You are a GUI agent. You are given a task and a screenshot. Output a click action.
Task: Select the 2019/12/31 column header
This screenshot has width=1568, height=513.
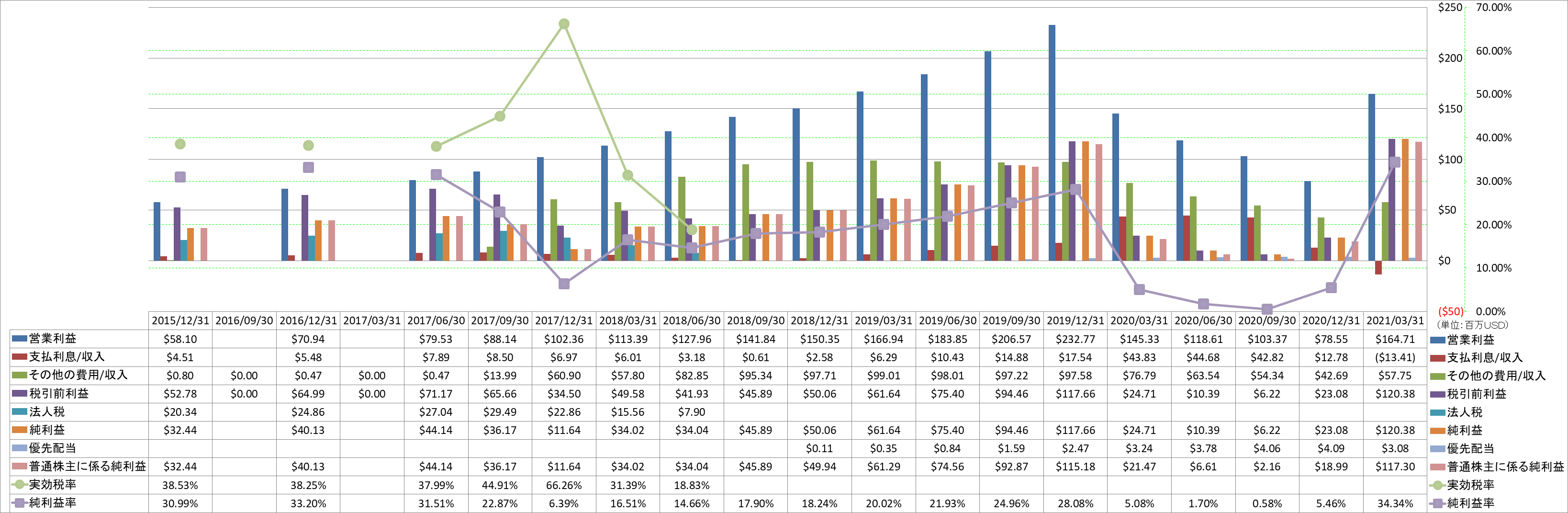point(1075,320)
